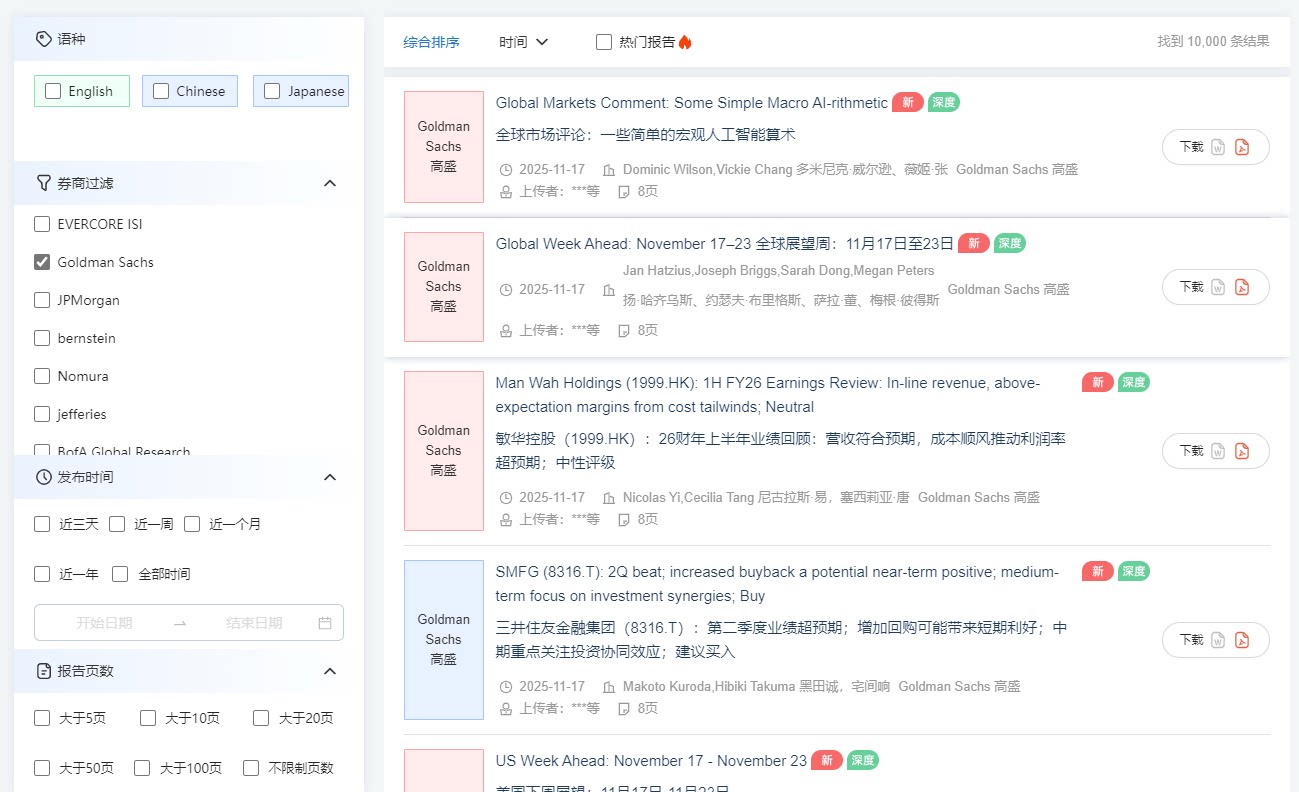
Task: Download PDF of Man Wah Holdings report
Action: point(1242,451)
